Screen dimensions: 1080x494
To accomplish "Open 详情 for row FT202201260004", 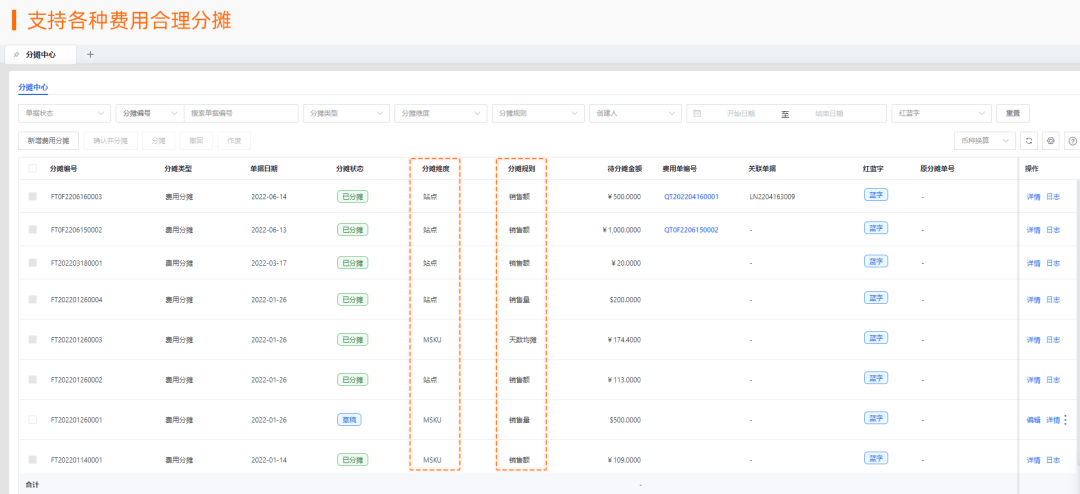I will (x=1033, y=300).
